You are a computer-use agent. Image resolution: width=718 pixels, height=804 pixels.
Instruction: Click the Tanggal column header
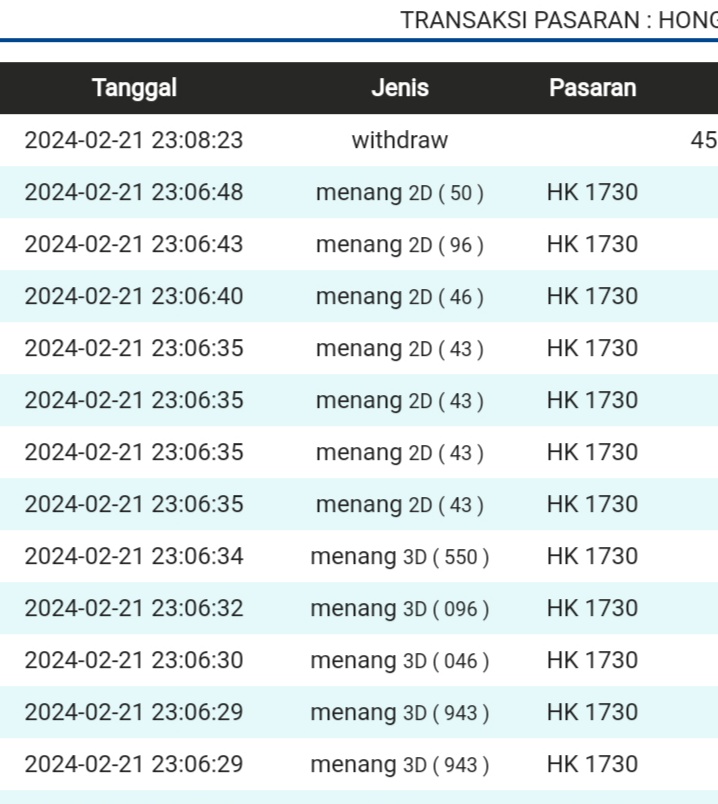(x=134, y=88)
